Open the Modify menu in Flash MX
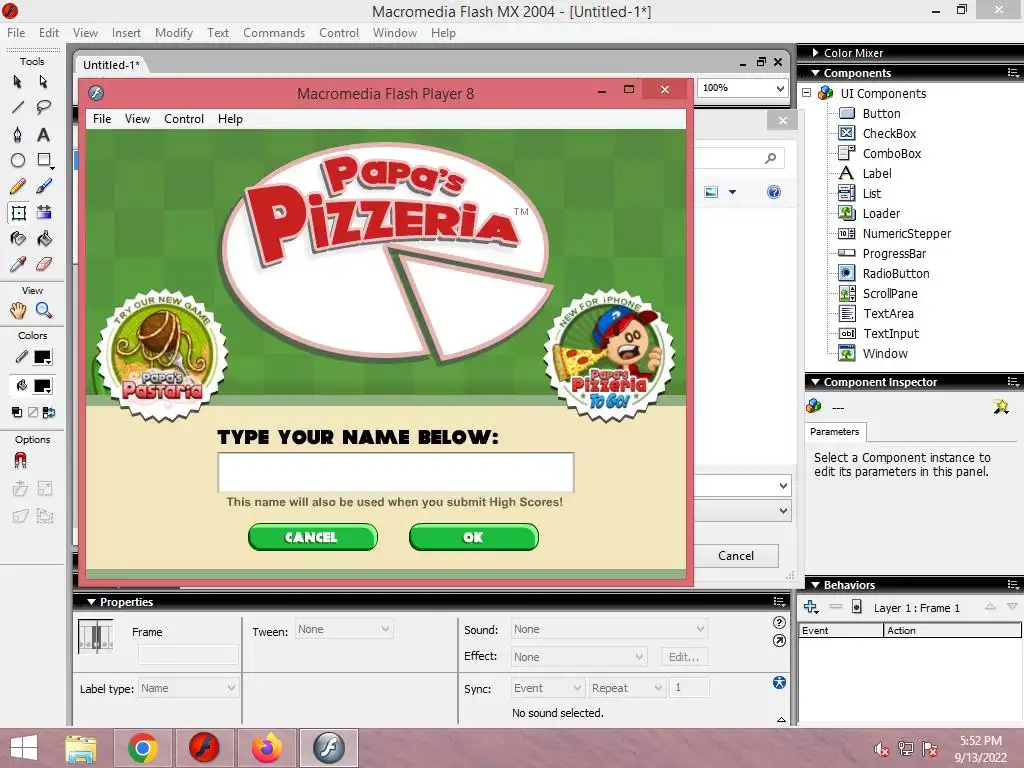This screenshot has width=1024, height=768. pos(174,33)
